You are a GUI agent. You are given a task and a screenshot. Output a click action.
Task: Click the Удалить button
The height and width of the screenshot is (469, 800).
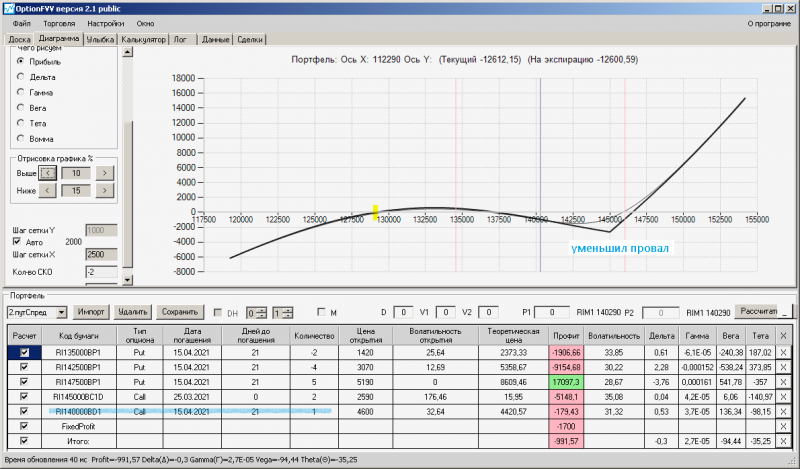[133, 312]
